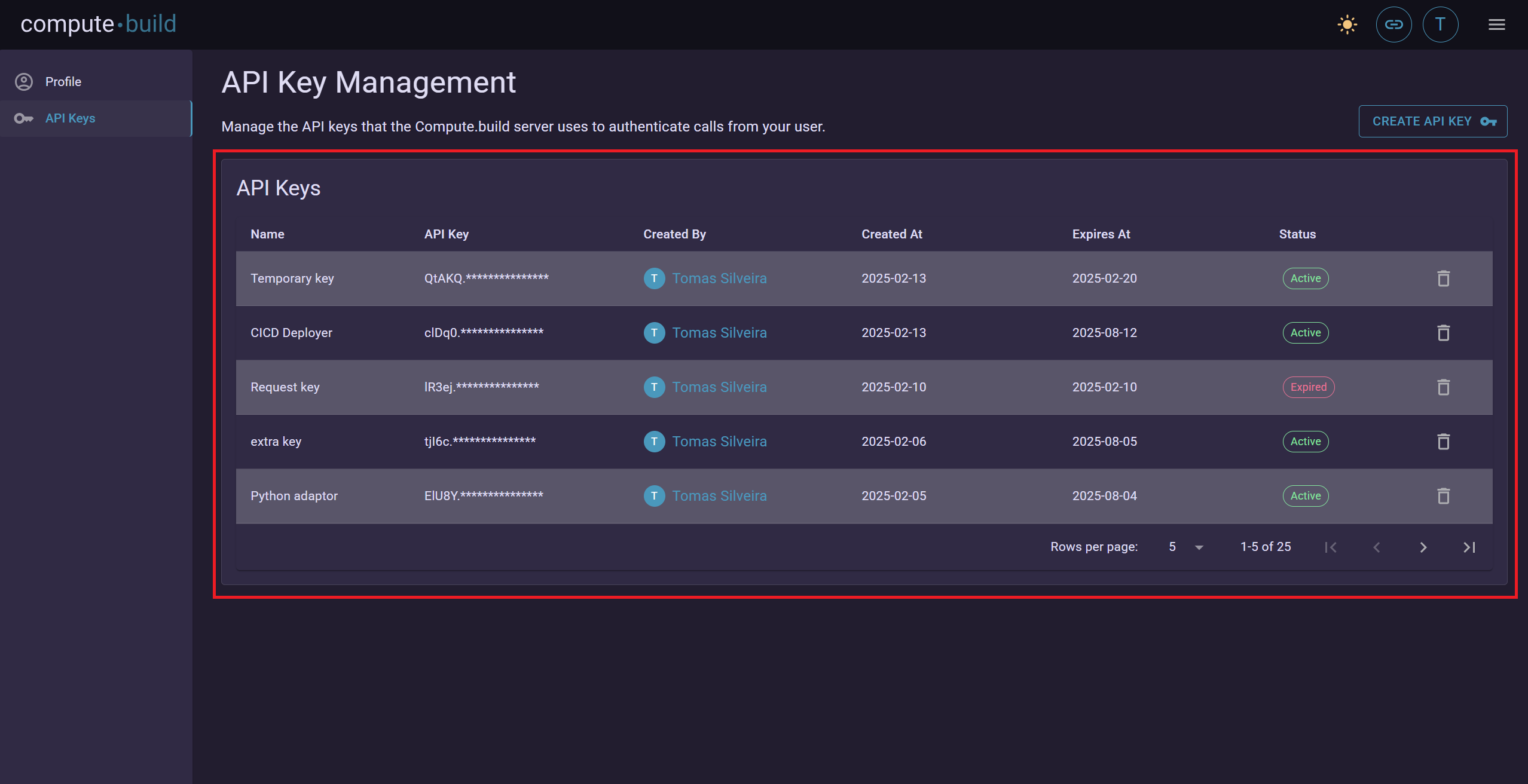Click the link icon in the top bar

coord(1393,24)
